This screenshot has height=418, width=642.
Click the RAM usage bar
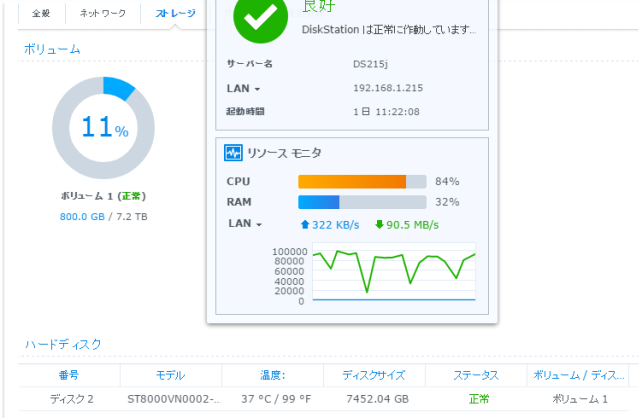point(362,202)
